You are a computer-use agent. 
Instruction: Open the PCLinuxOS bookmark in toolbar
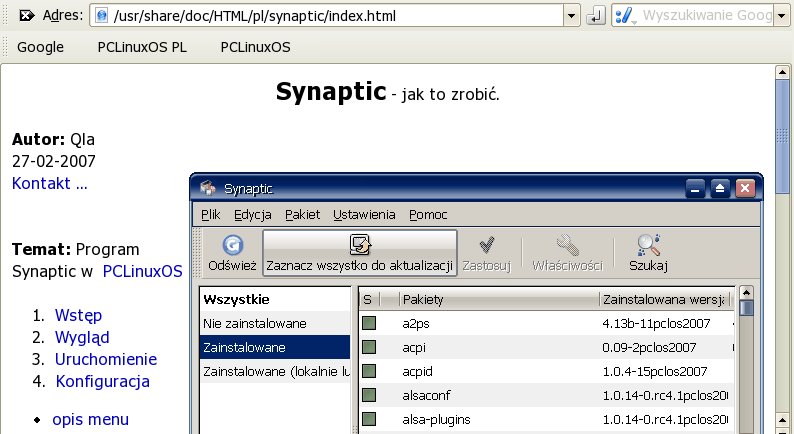point(255,47)
